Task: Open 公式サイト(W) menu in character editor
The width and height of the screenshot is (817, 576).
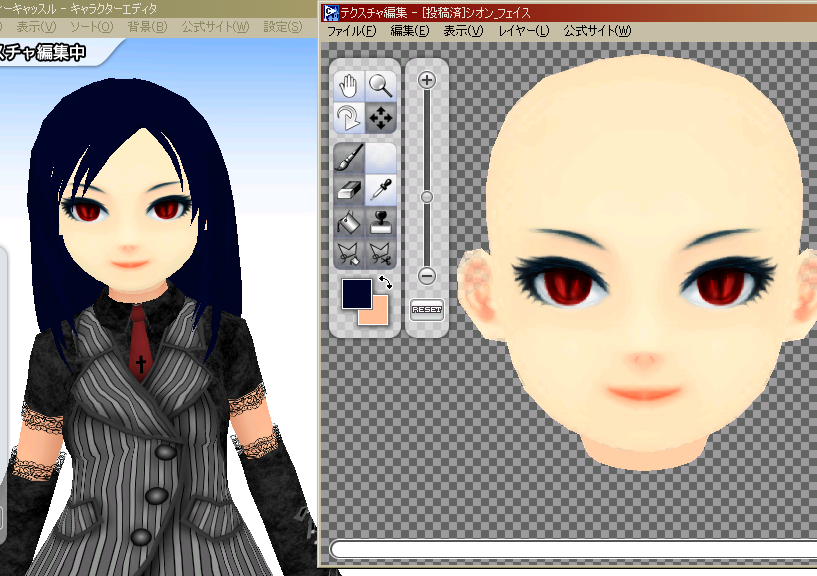Action: pyautogui.click(x=215, y=27)
